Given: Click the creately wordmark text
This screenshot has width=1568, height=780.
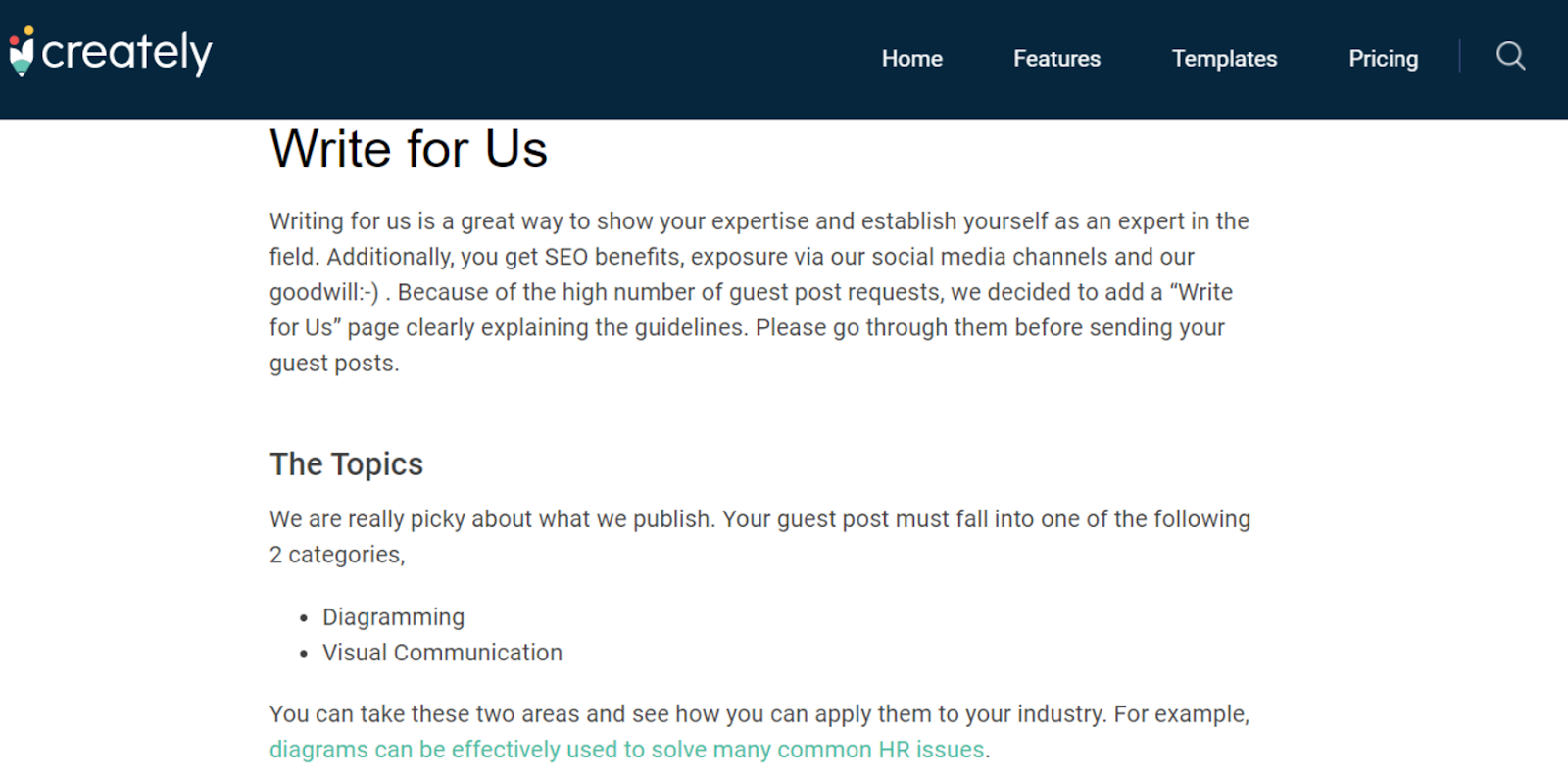Looking at the screenshot, I should click(126, 53).
